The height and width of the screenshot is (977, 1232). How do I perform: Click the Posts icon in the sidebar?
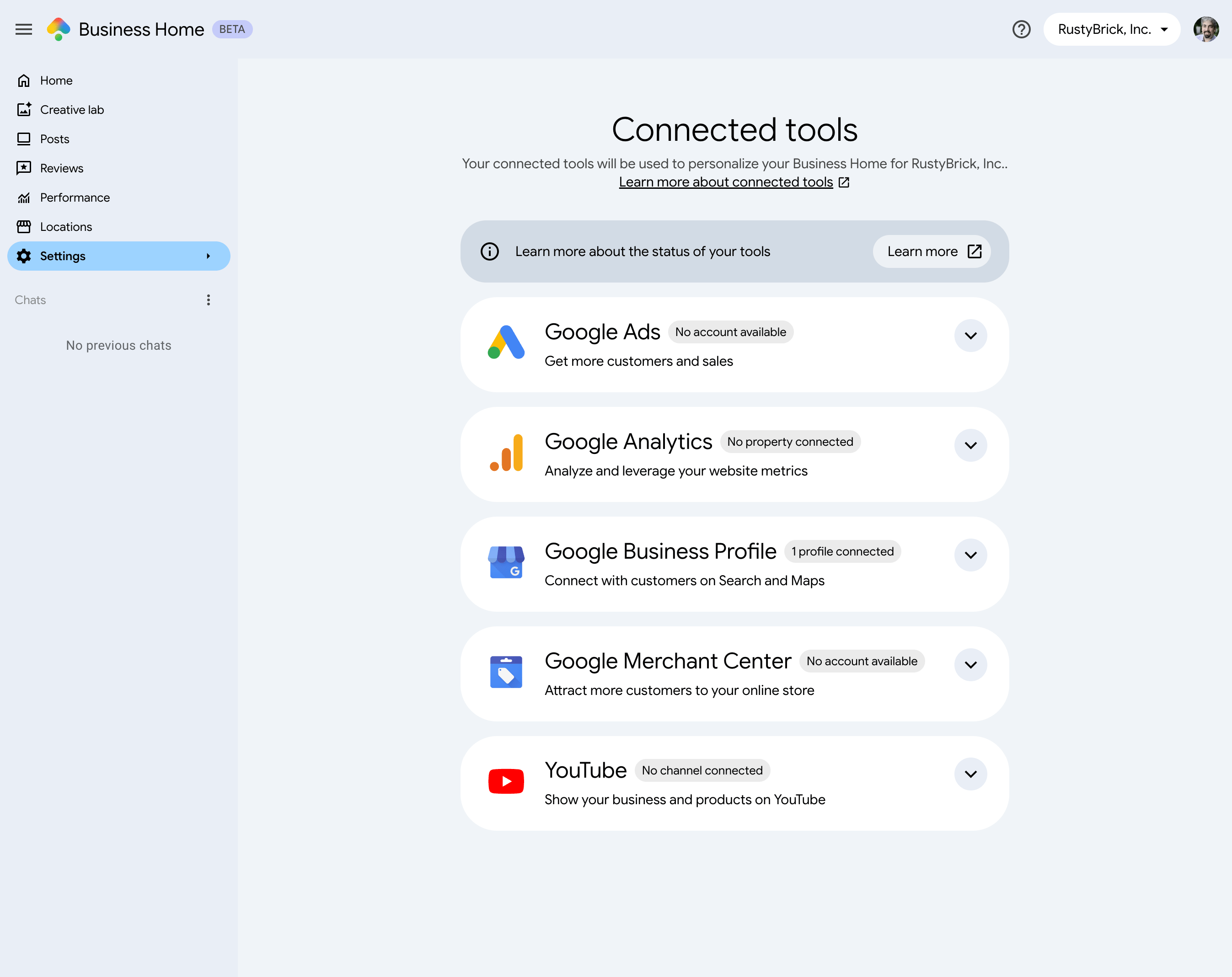[x=23, y=139]
